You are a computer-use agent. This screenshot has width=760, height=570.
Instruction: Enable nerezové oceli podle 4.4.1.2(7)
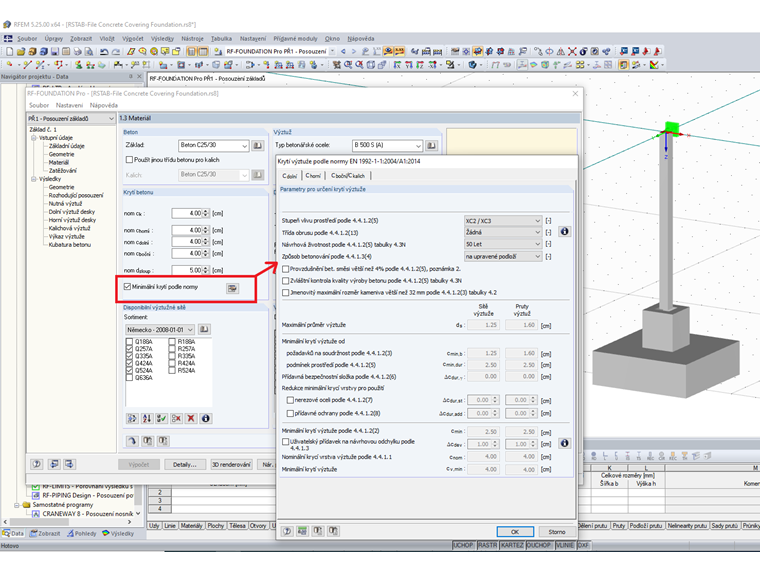(x=290, y=400)
